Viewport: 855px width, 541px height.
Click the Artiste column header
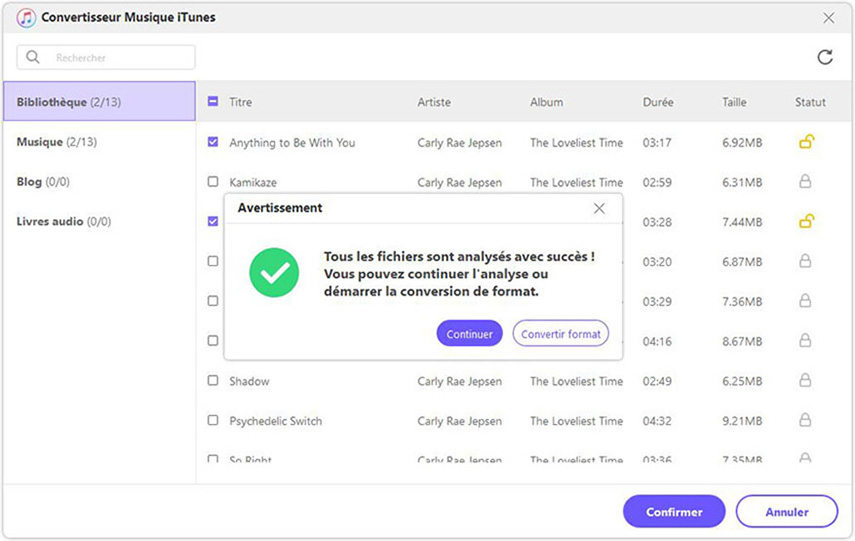point(434,102)
